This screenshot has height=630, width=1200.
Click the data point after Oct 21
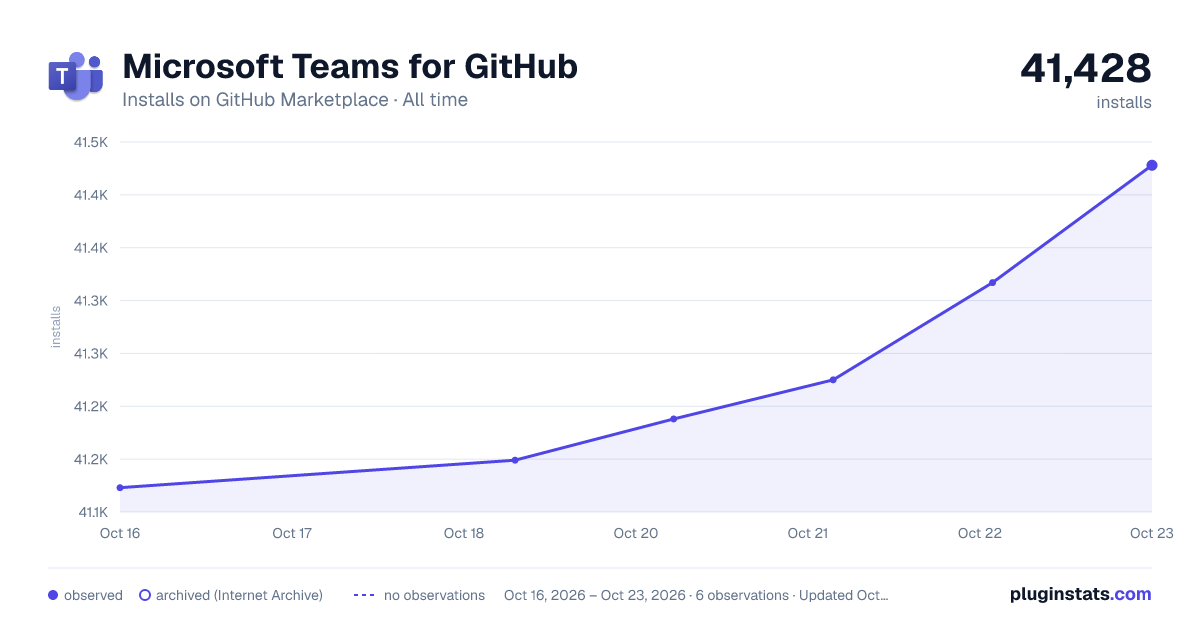[833, 380]
